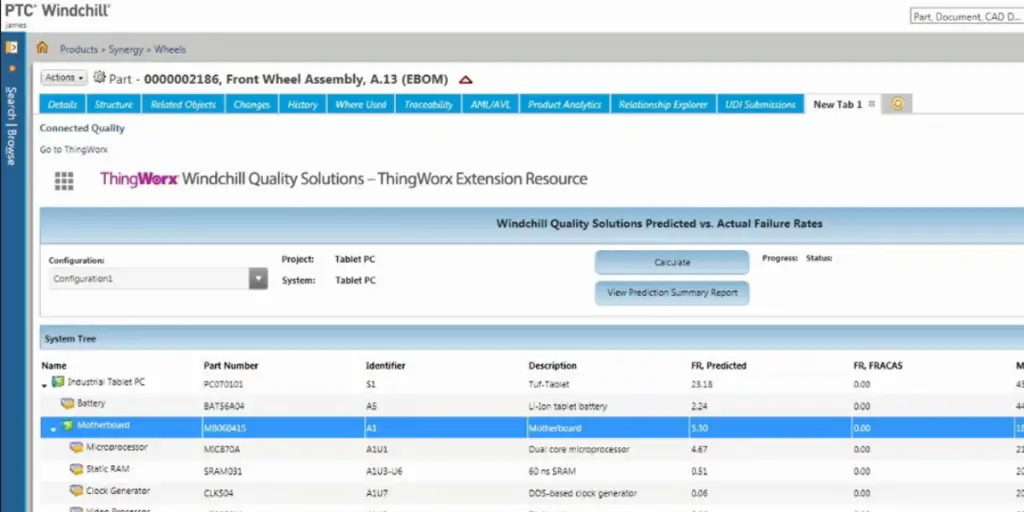The image size is (1024, 512).
Task: Click part number PC070101 cell
Action: pyautogui.click(x=223, y=384)
